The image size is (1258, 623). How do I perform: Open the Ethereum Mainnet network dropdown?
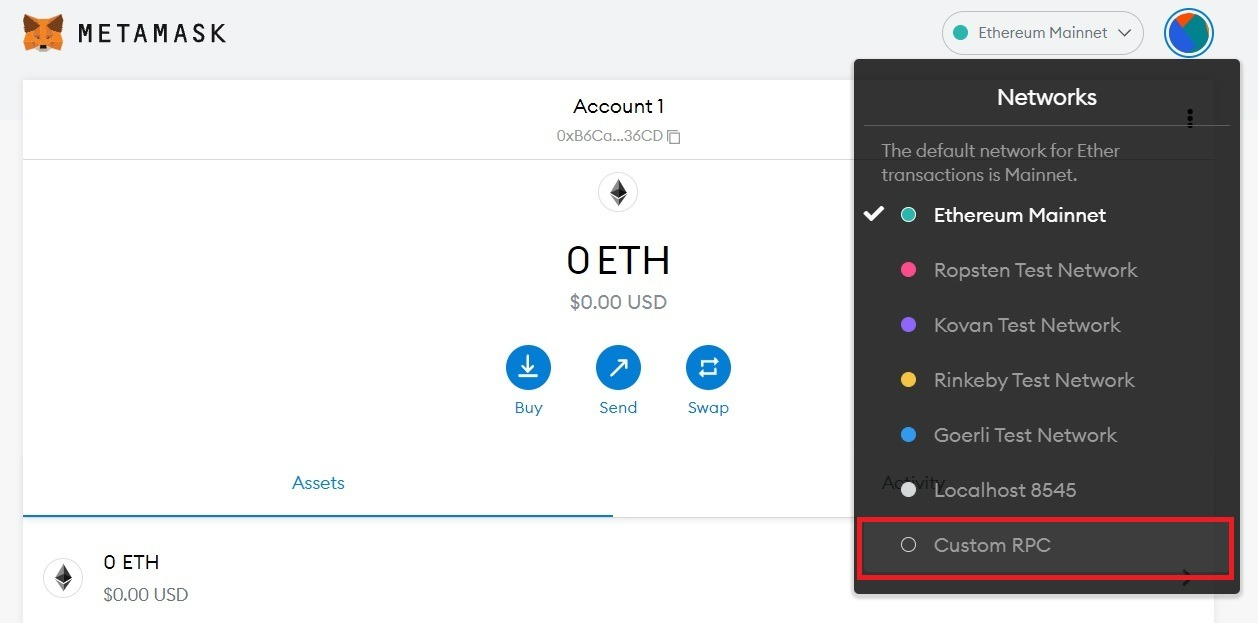1042,33
